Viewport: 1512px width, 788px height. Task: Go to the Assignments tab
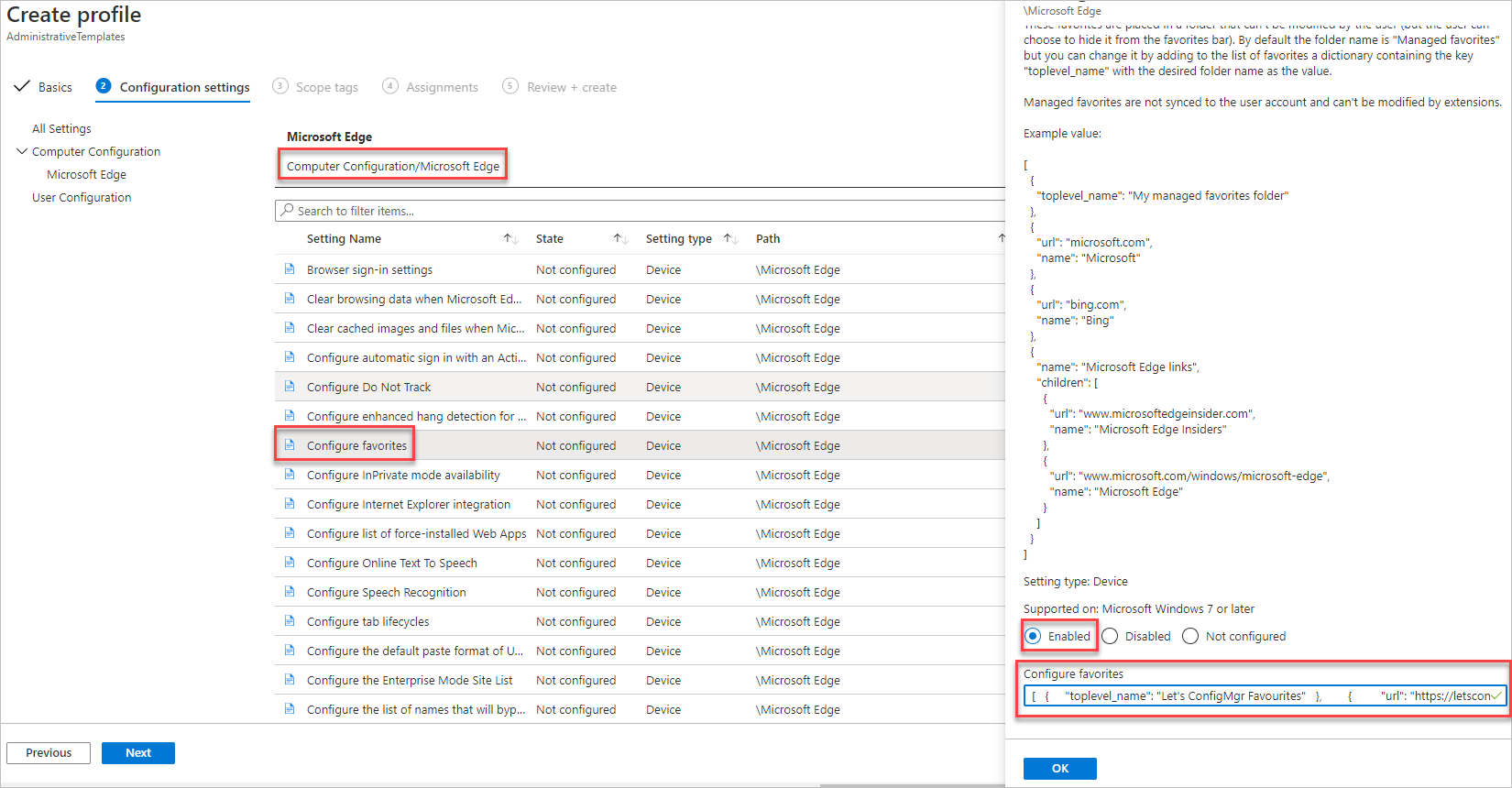click(443, 87)
